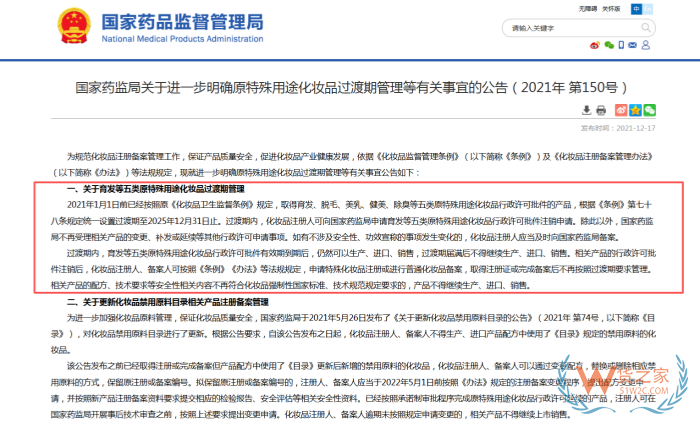
Task: Switch language to 中 Chinese
Action: pos(636,9)
